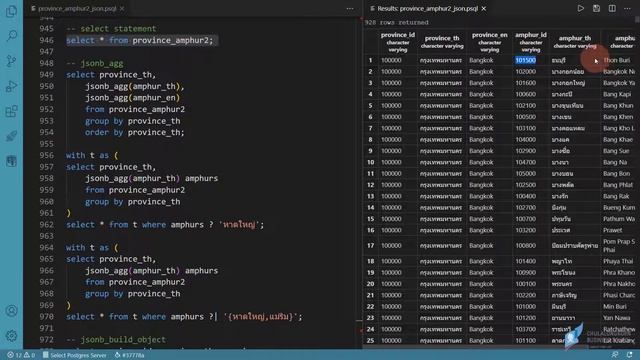This screenshot has width=640, height=360.
Task: Save the results with the save icon
Action: point(596,8)
